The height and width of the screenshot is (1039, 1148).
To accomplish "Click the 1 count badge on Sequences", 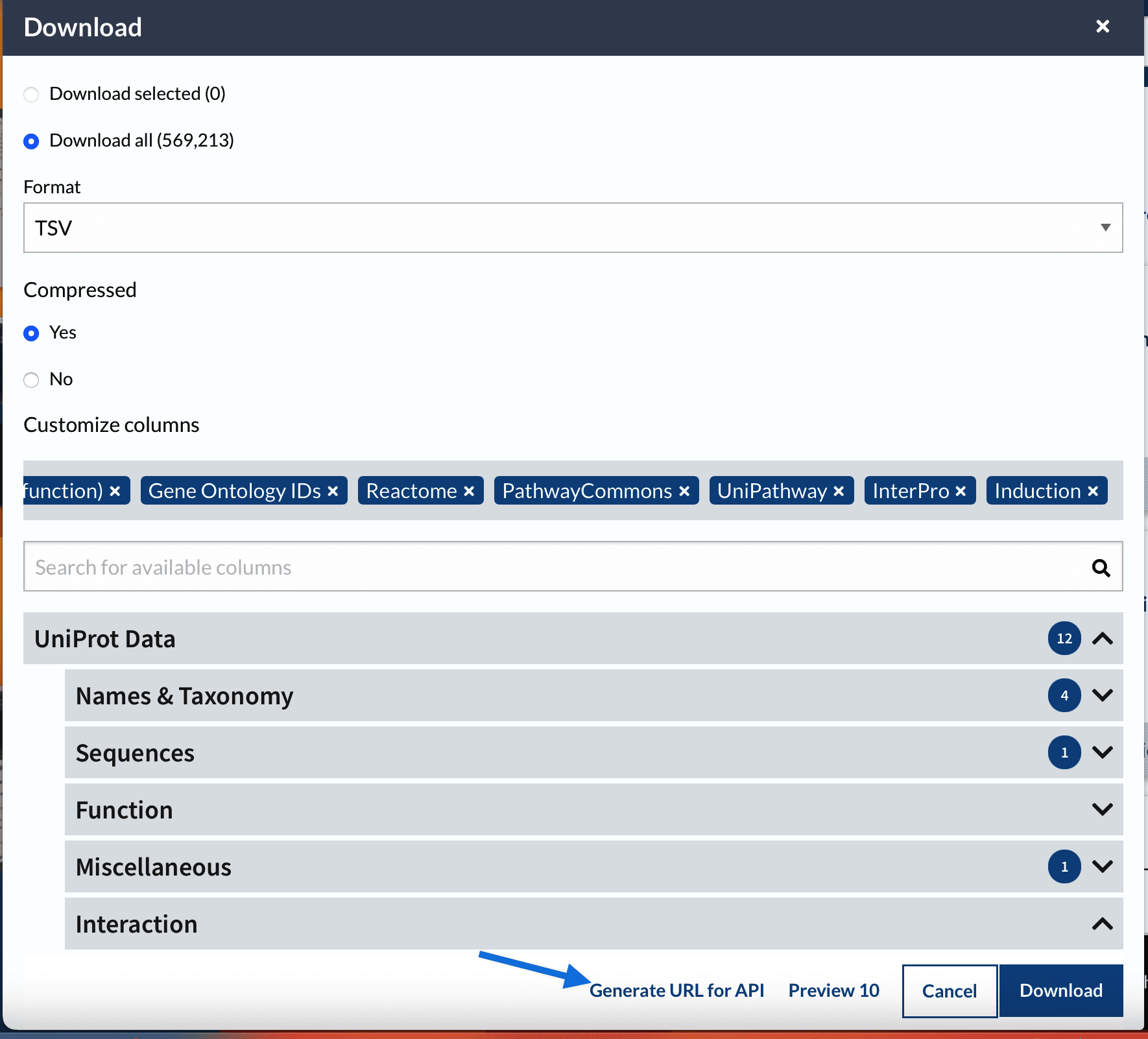I will [1064, 752].
